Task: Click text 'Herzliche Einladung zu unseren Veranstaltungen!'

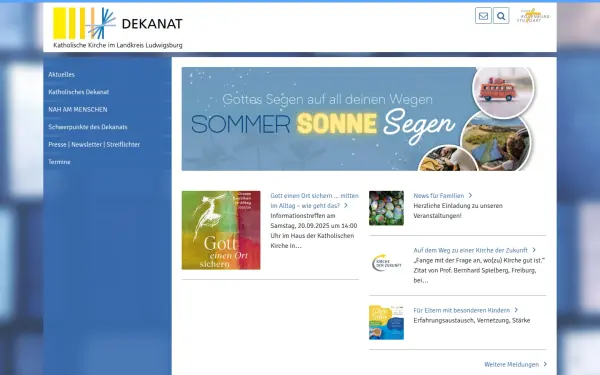Action: click(458, 211)
